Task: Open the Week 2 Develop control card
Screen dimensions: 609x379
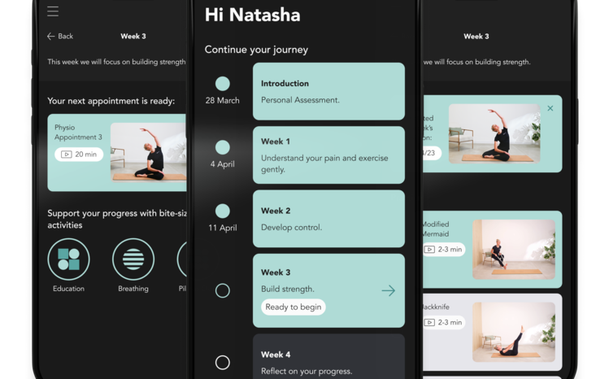Action: point(329,219)
